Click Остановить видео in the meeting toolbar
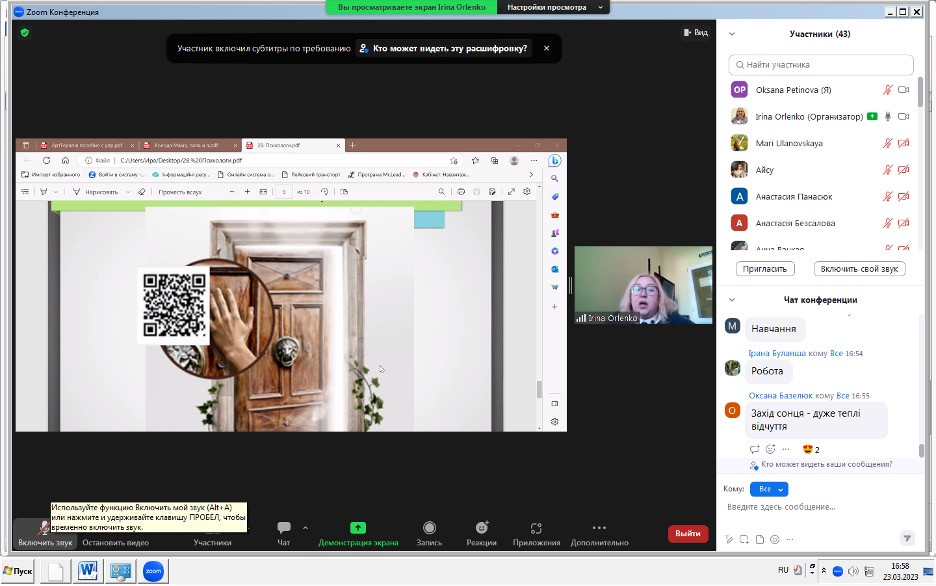 click(x=115, y=542)
